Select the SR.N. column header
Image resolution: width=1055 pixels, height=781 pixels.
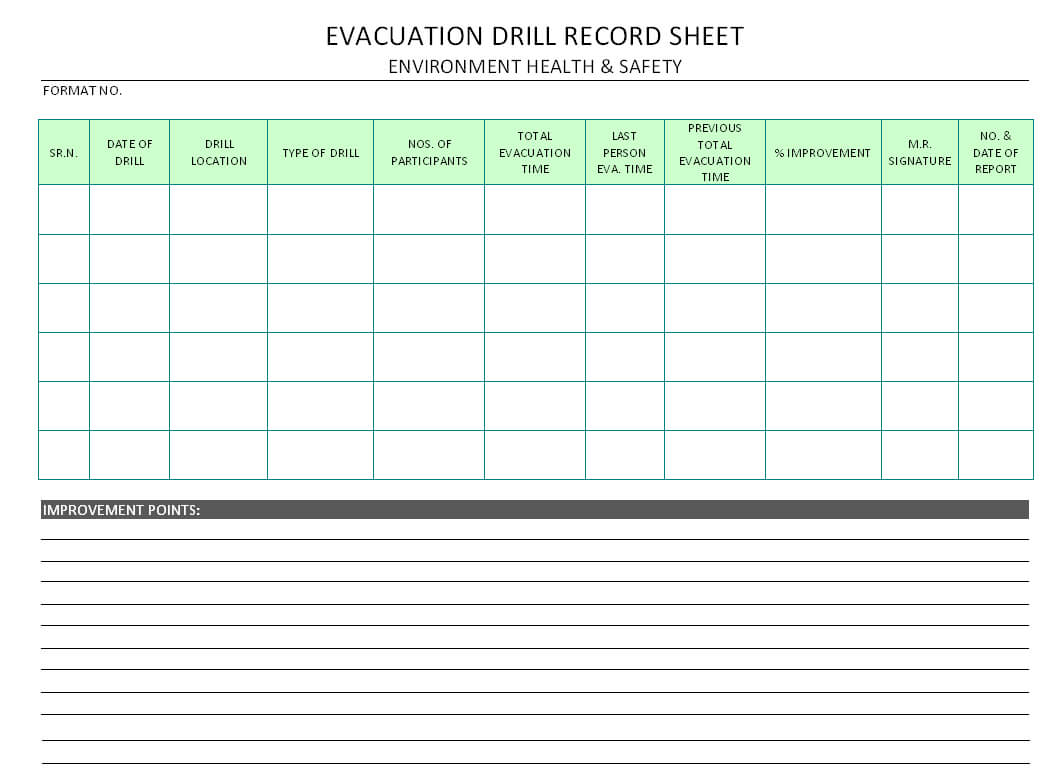(x=64, y=153)
